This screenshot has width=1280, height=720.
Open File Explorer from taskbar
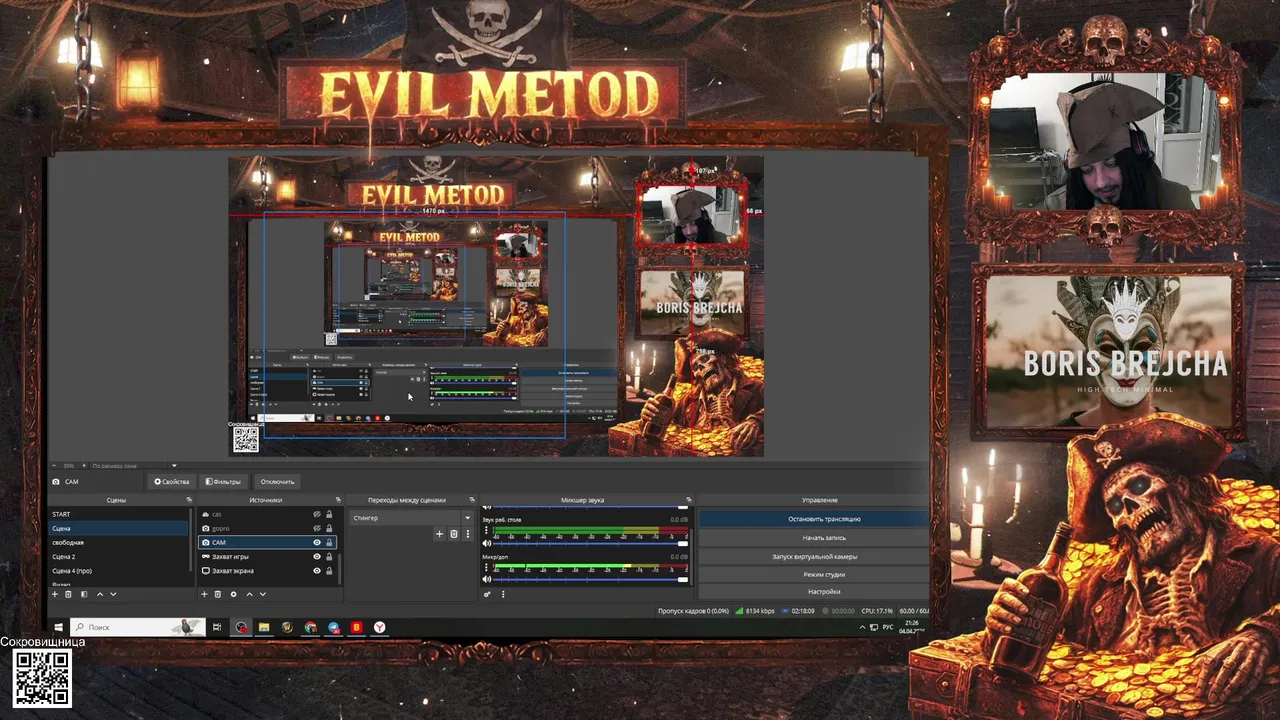(x=264, y=628)
